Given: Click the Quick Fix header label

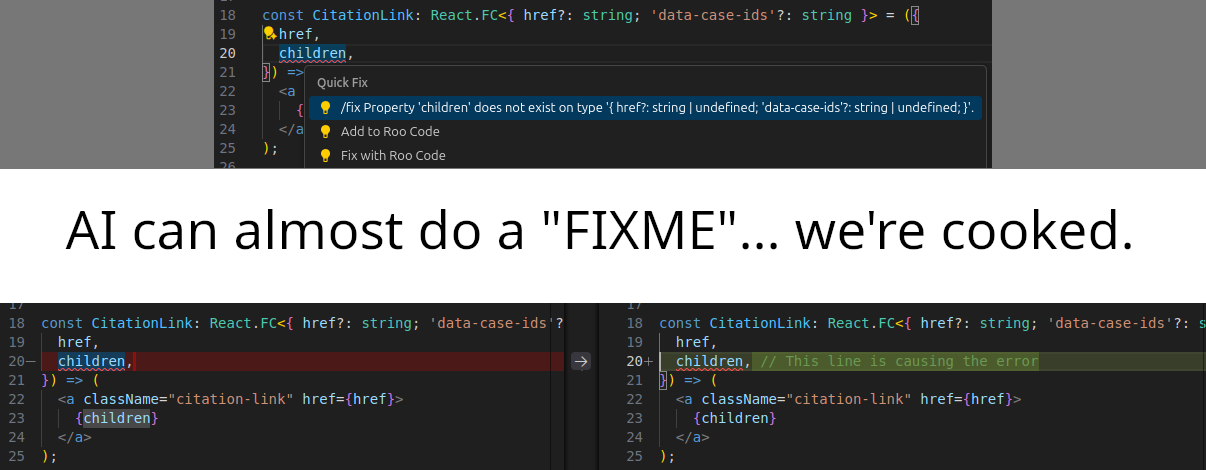Looking at the screenshot, I should [x=342, y=83].
